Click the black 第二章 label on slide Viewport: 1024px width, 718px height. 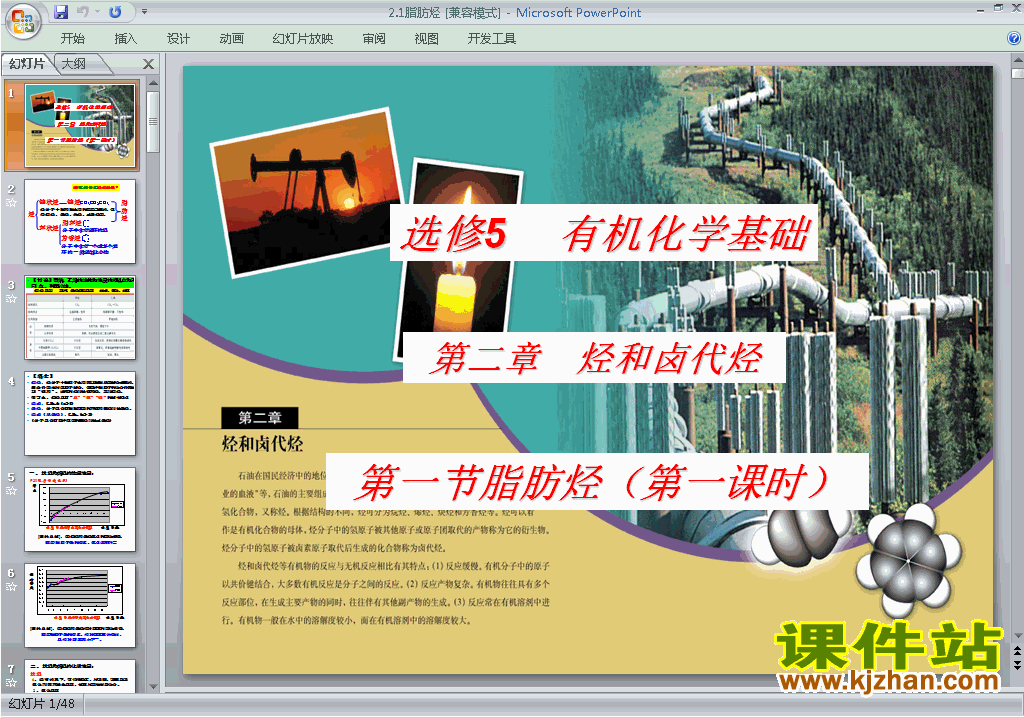point(260,417)
